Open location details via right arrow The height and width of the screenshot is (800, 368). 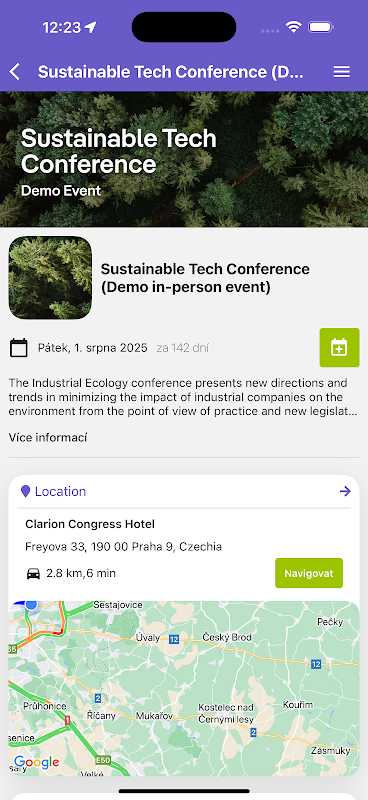(345, 491)
